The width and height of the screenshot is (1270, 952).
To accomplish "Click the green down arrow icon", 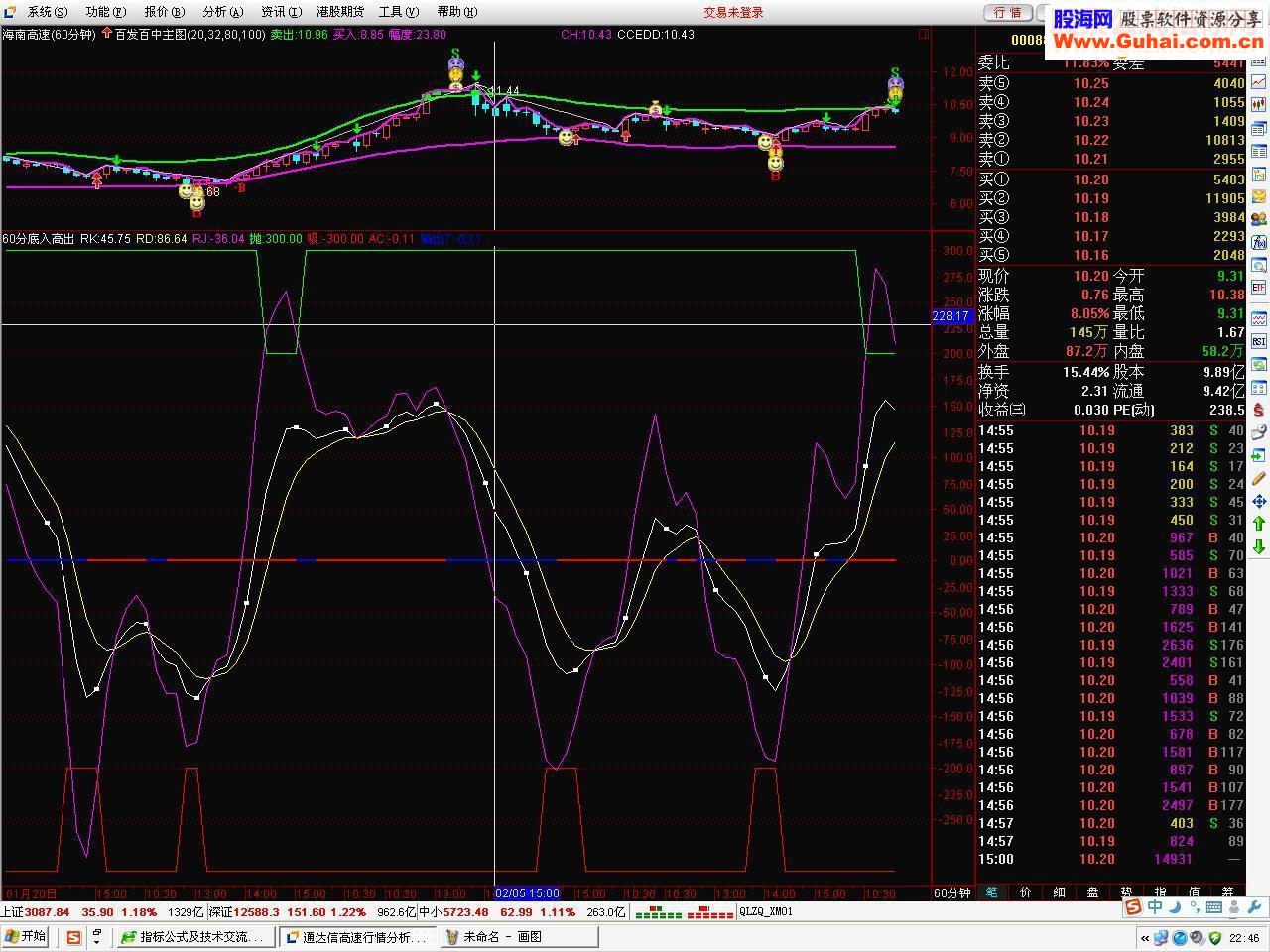I will 1258,546.
